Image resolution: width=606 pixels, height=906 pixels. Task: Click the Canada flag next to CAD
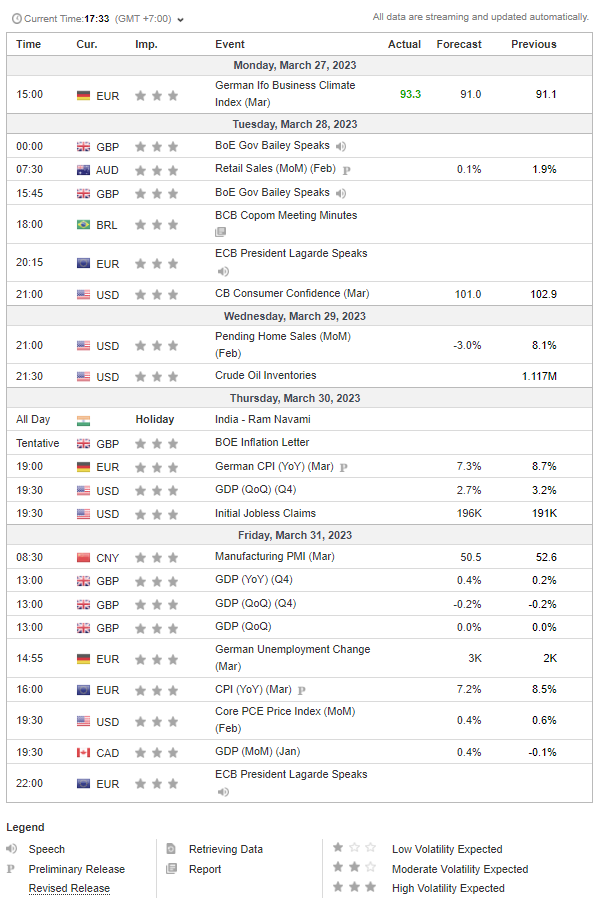tap(83, 753)
